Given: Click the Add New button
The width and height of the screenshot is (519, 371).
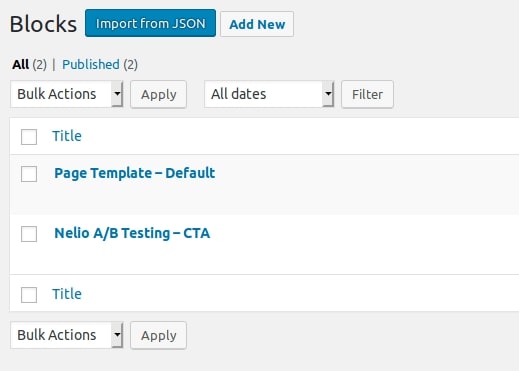Looking at the screenshot, I should [257, 24].
